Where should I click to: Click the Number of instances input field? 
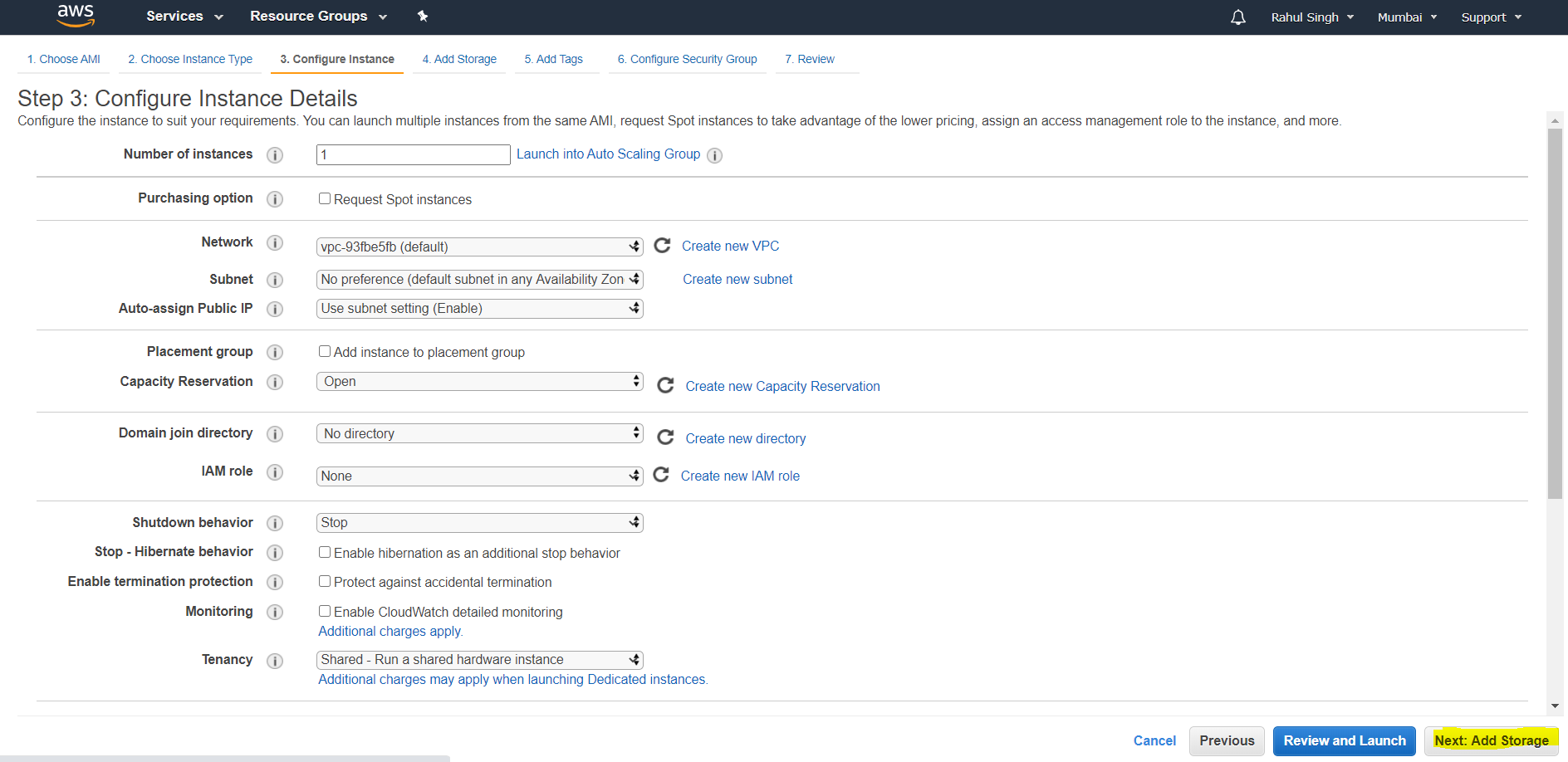pos(413,154)
